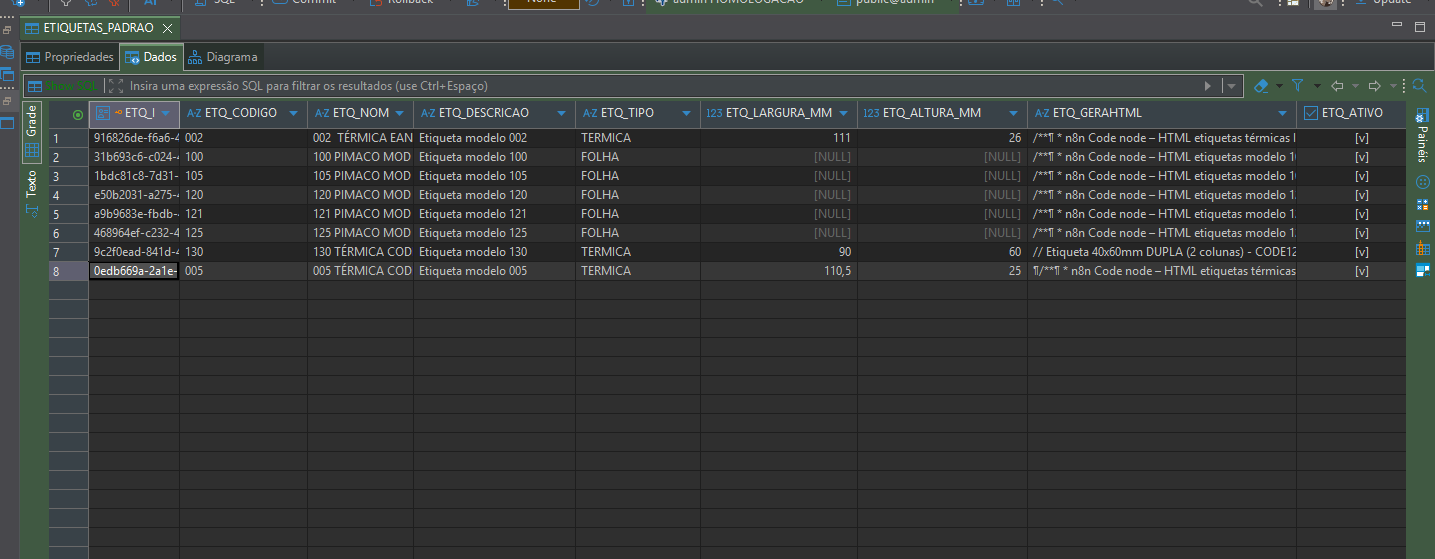The image size is (1435, 559).
Task: Click the forward navigation arrow icon
Action: (x=1375, y=86)
